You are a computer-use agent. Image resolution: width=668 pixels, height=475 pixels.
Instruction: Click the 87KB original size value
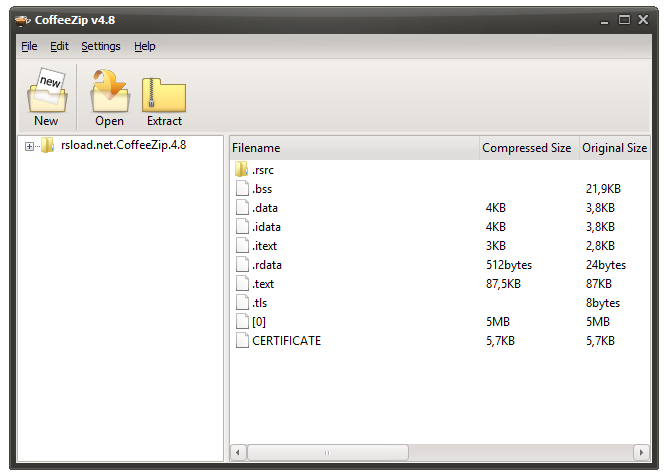click(599, 284)
